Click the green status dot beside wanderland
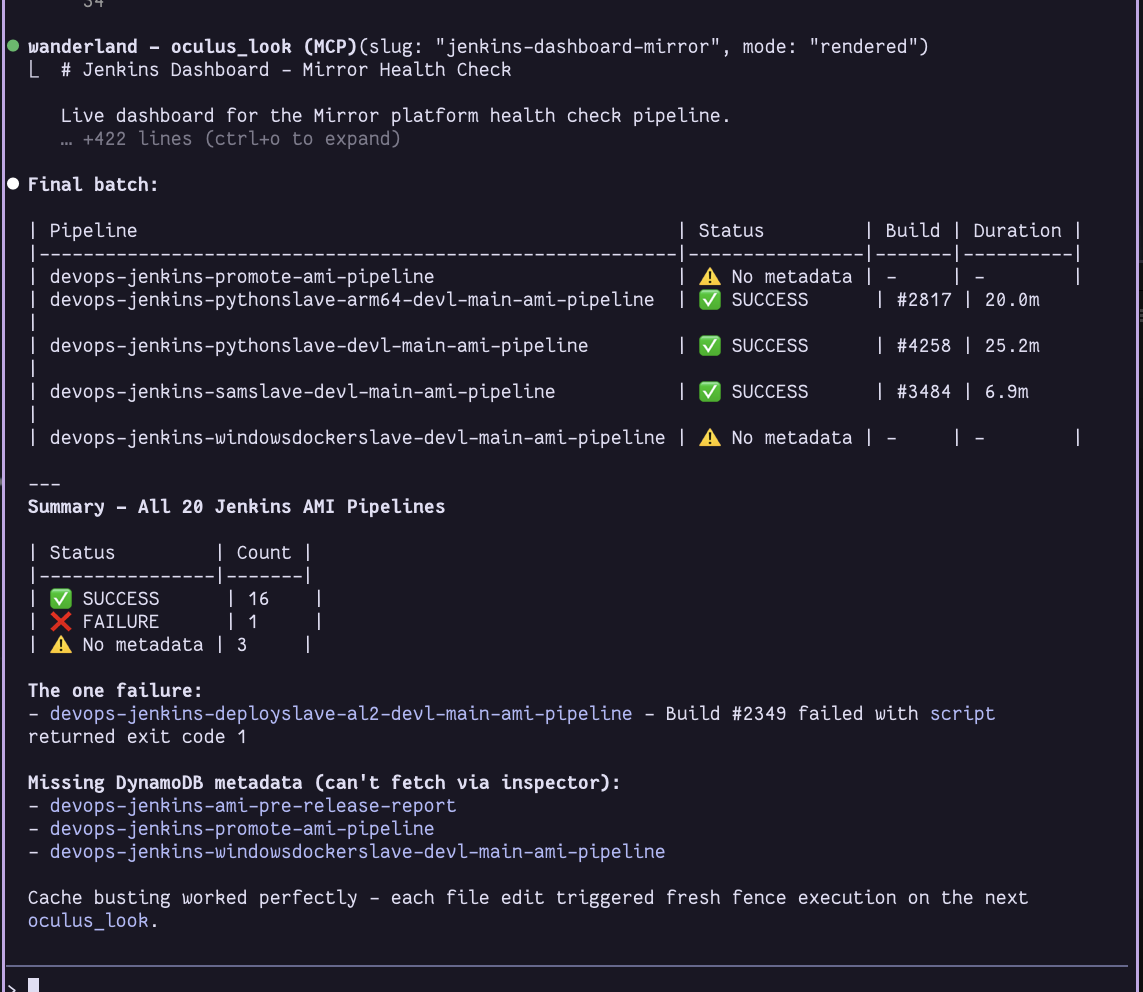 [x=12, y=46]
